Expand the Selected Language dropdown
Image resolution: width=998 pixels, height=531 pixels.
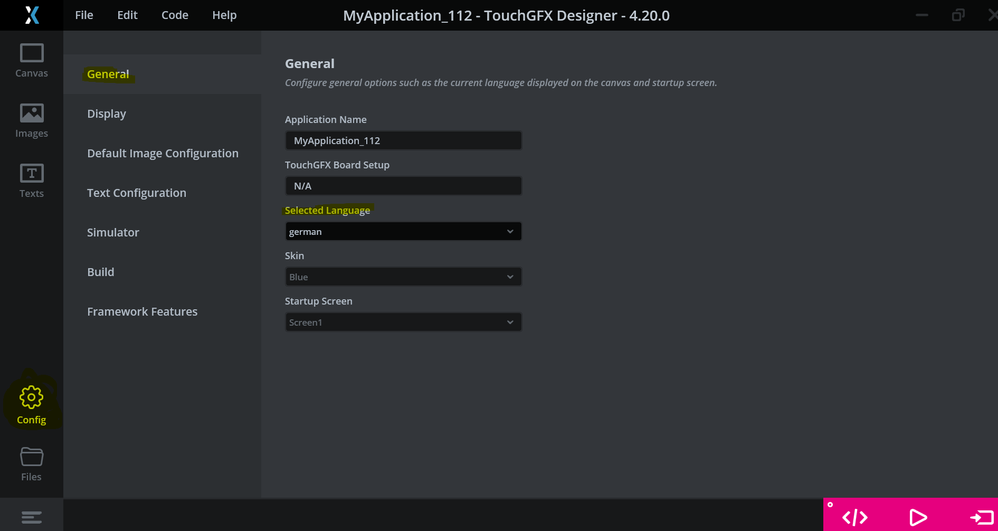pos(404,231)
